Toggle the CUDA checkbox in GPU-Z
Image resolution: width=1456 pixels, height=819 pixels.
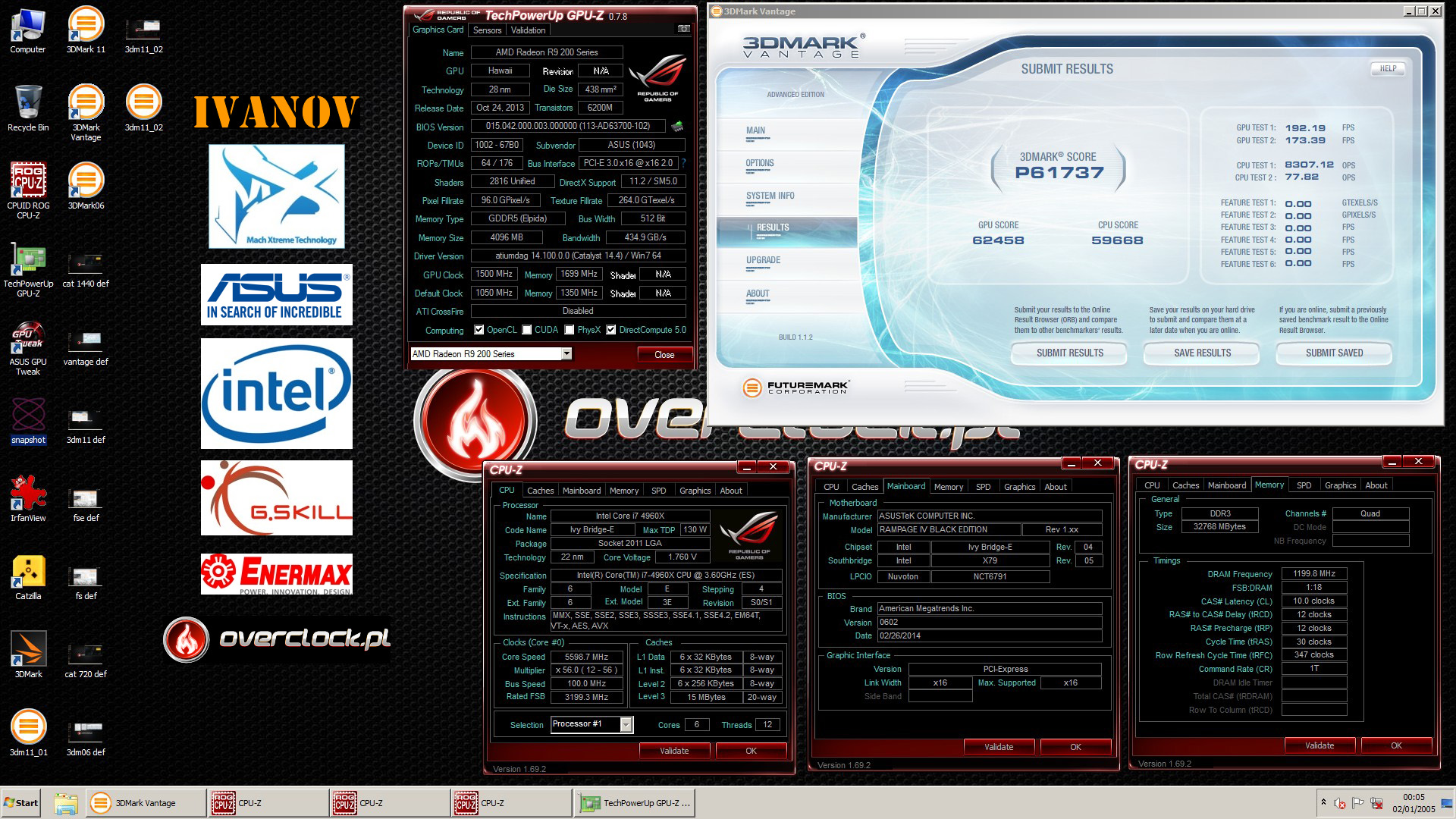527,330
